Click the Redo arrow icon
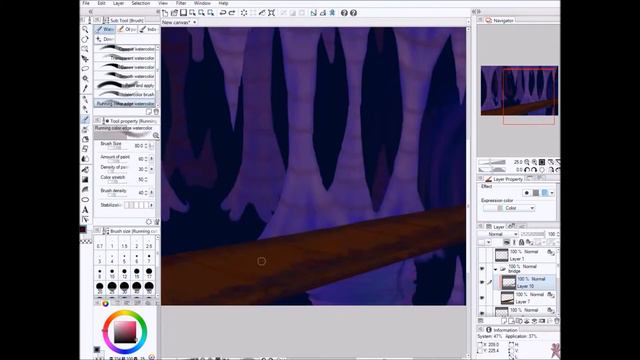Viewport: 640px width, 360px height. tap(232, 13)
